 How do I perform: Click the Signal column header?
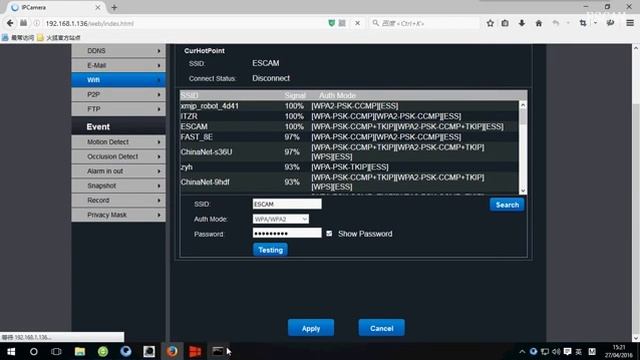coord(295,96)
